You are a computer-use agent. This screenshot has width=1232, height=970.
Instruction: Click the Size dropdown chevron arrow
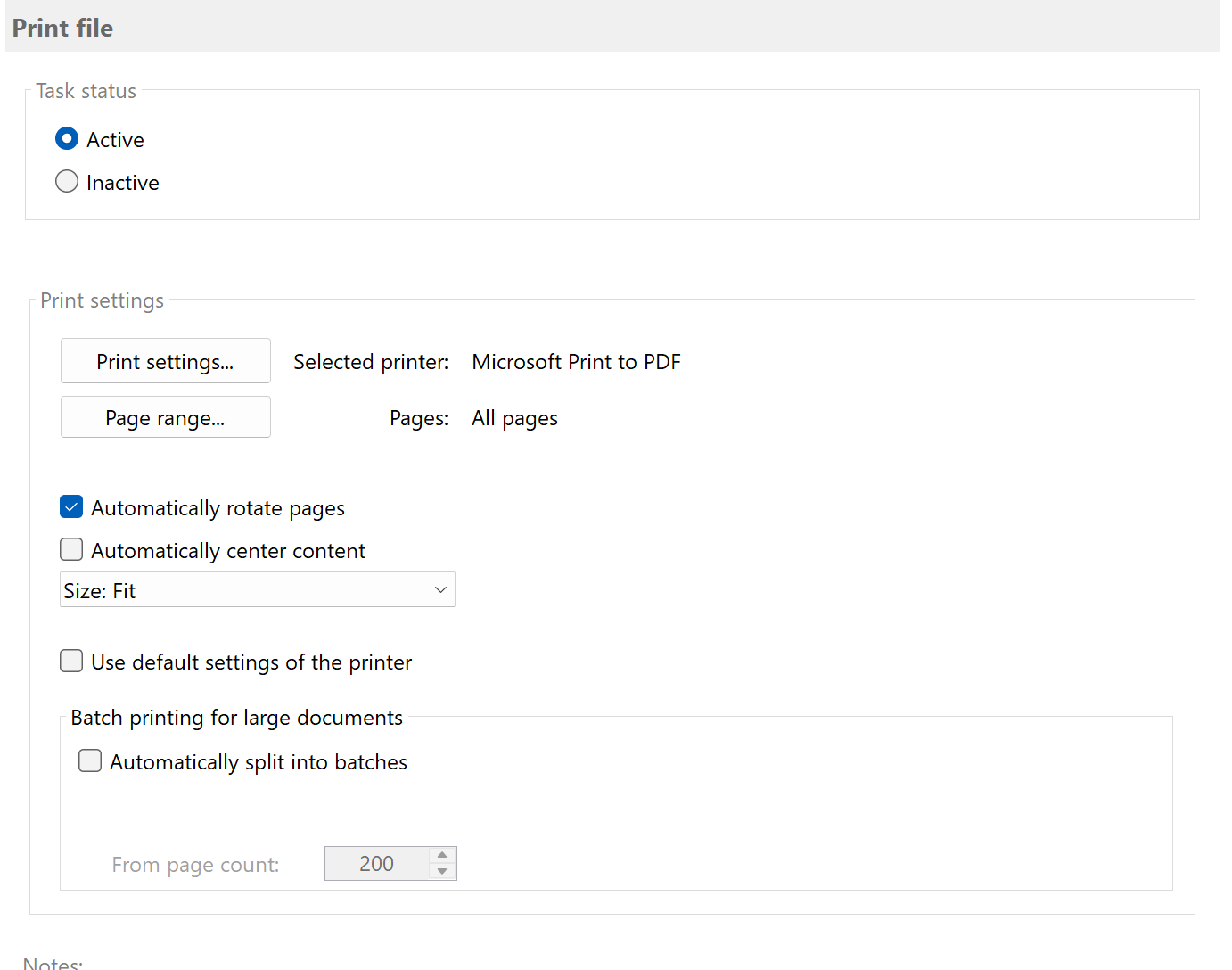439,589
